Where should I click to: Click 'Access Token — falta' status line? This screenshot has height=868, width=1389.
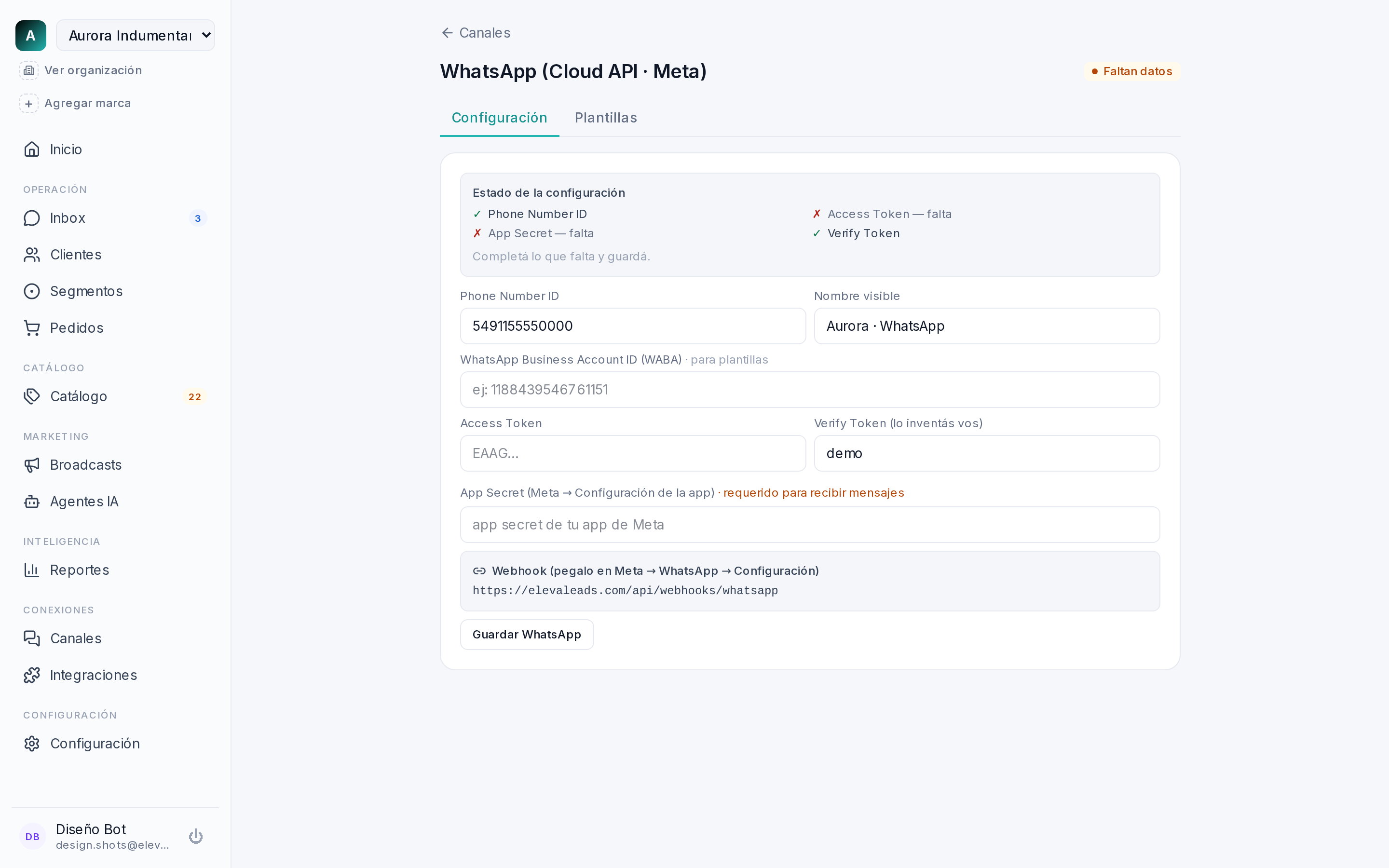click(889, 214)
